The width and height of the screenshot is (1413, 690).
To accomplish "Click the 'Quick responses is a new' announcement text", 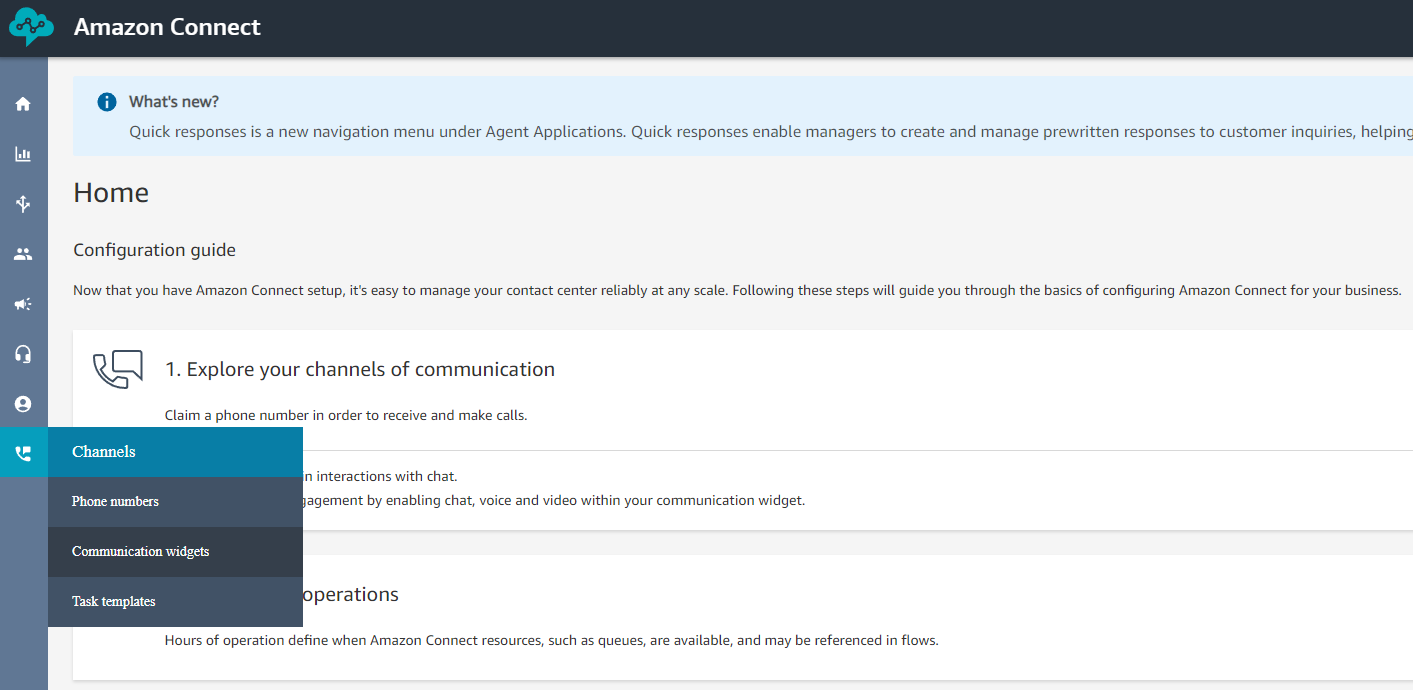I will pos(771,132).
